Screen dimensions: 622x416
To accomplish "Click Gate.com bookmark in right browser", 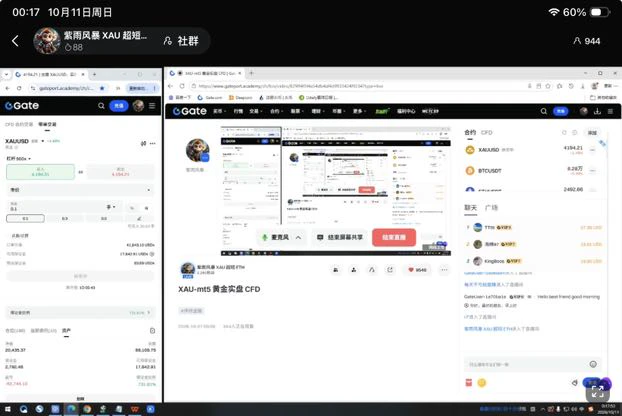I will click(210, 98).
